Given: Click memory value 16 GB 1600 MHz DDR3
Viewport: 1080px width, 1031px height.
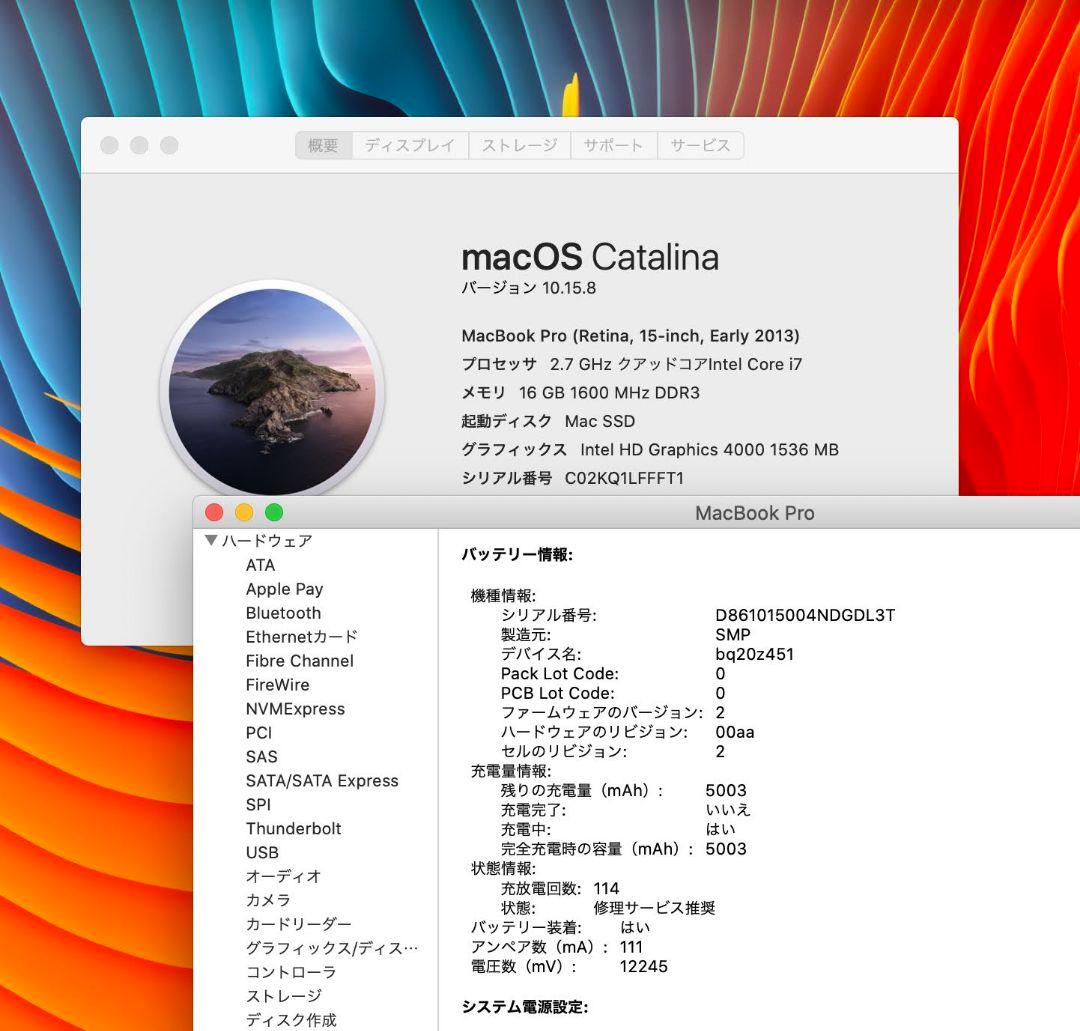Looking at the screenshot, I should tap(609, 393).
